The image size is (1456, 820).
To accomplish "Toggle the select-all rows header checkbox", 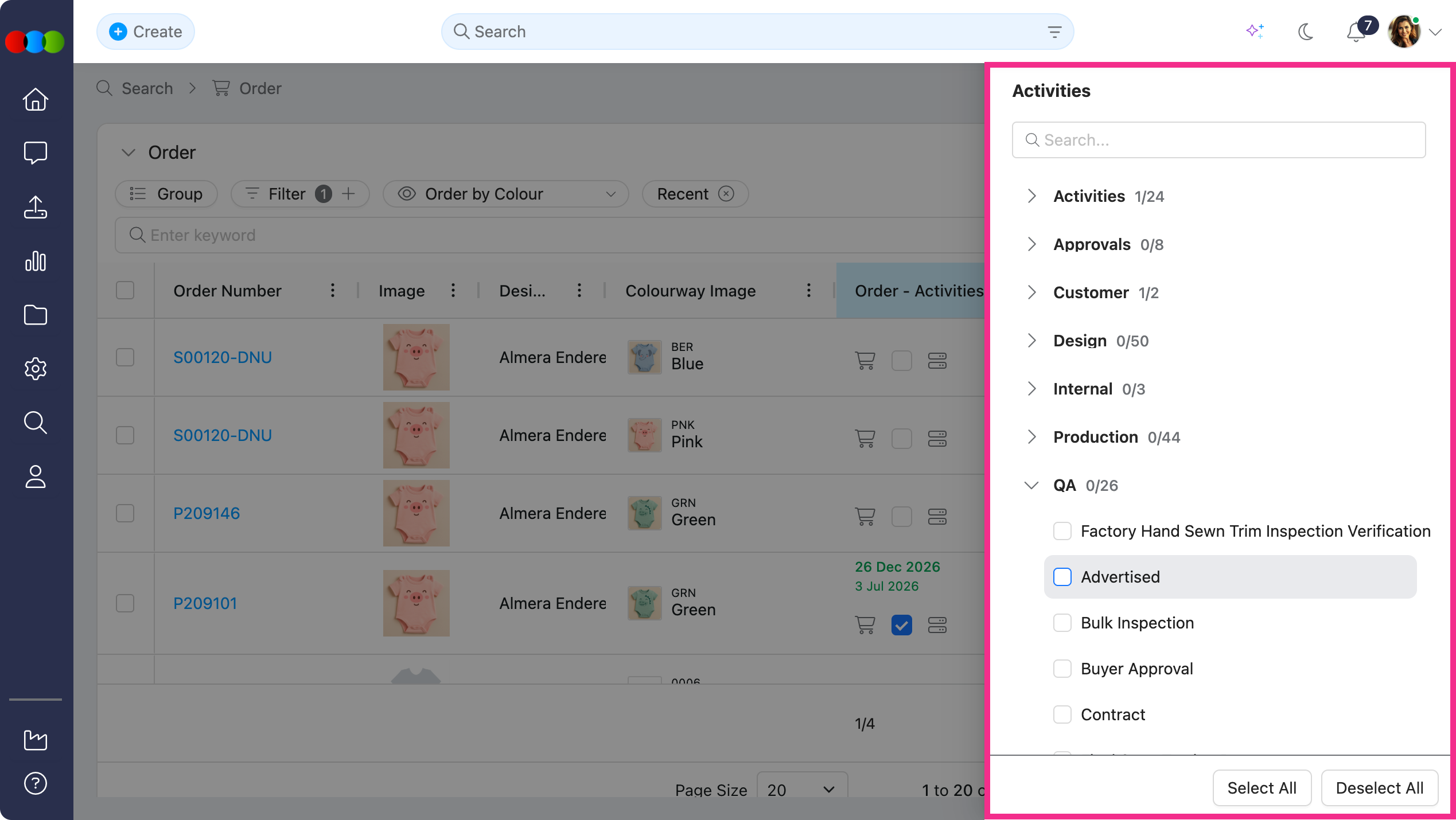I will 125,290.
